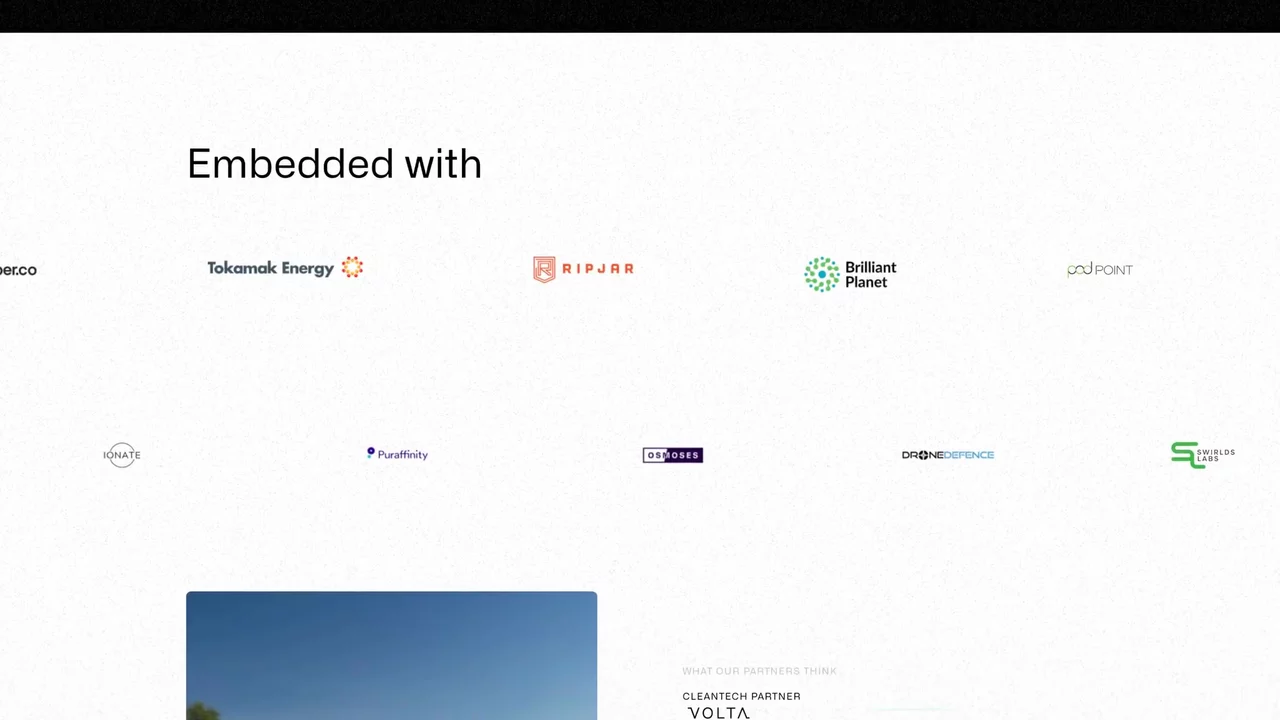Click the Volta logo
The width and height of the screenshot is (1280, 720).
719,713
